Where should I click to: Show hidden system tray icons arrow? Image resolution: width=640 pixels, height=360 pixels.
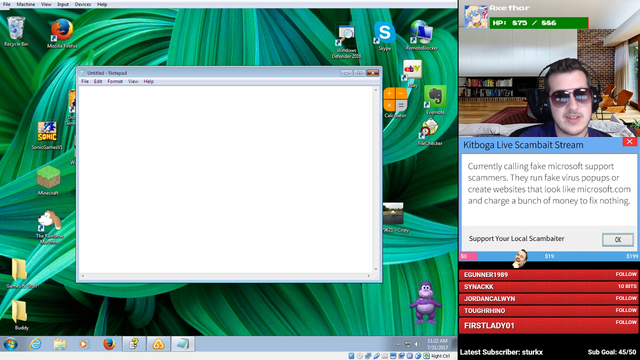[398, 344]
